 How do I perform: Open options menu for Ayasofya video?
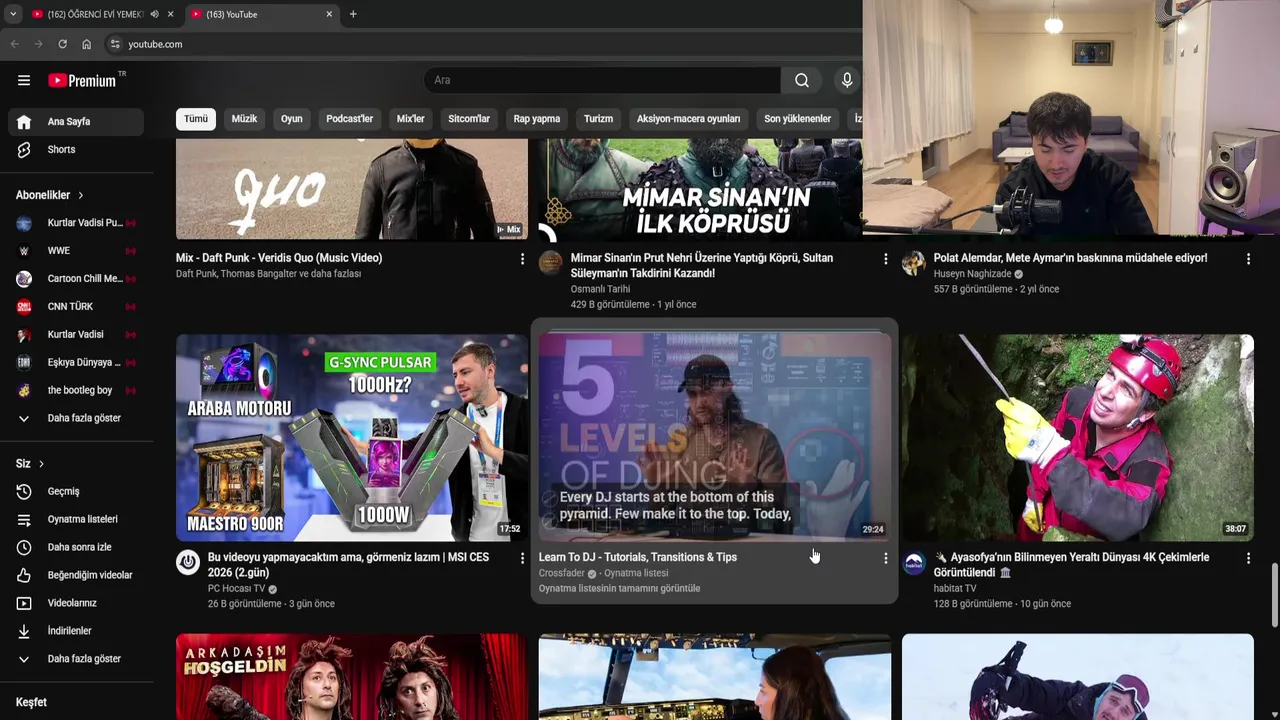(1248, 558)
